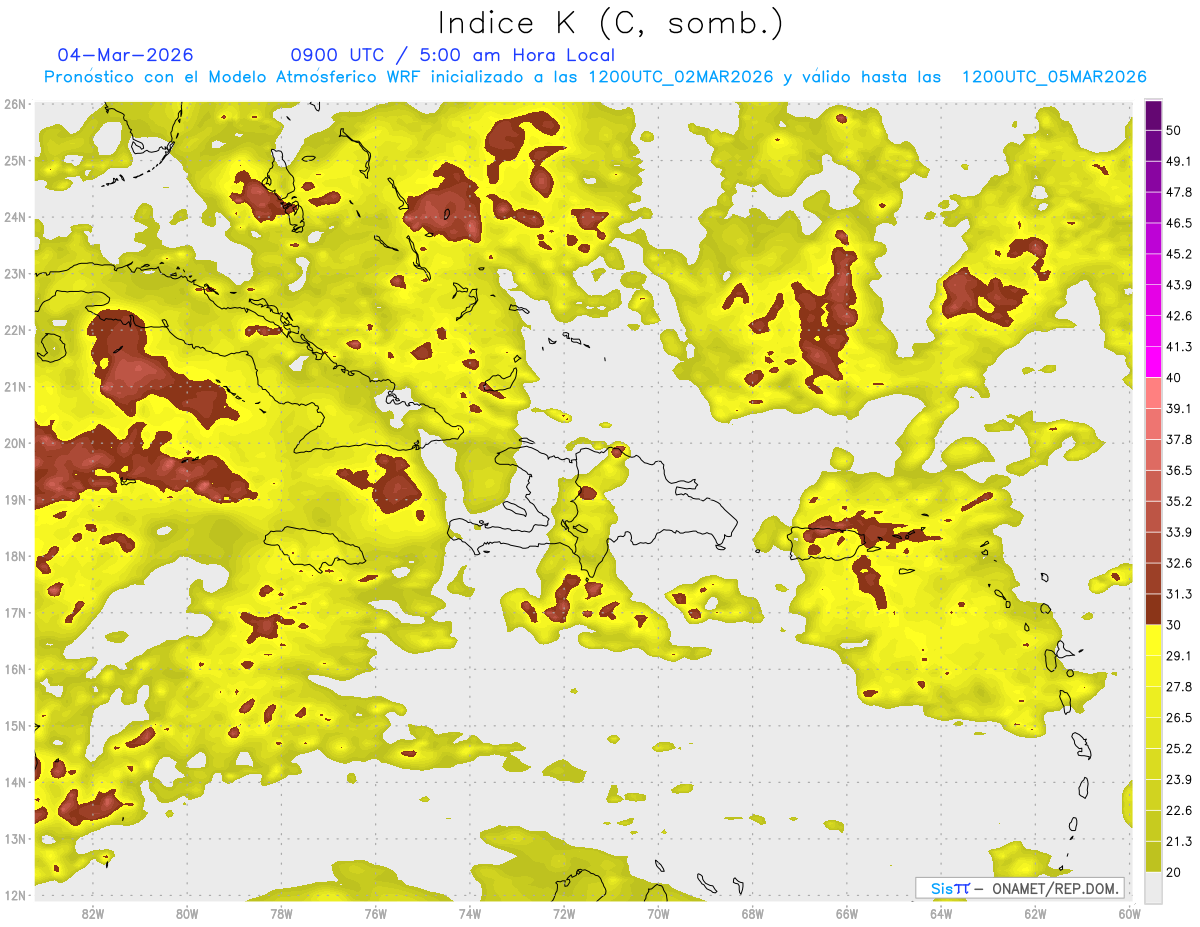This screenshot has height=927, width=1200.
Task: Click the title 'Indice K (C, somb.)'
Action: tap(610, 23)
